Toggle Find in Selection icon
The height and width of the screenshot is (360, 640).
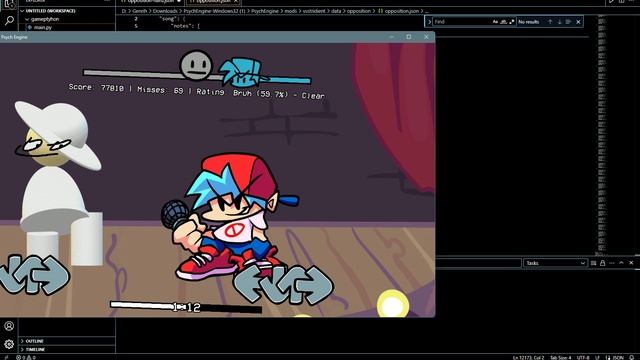click(568, 22)
